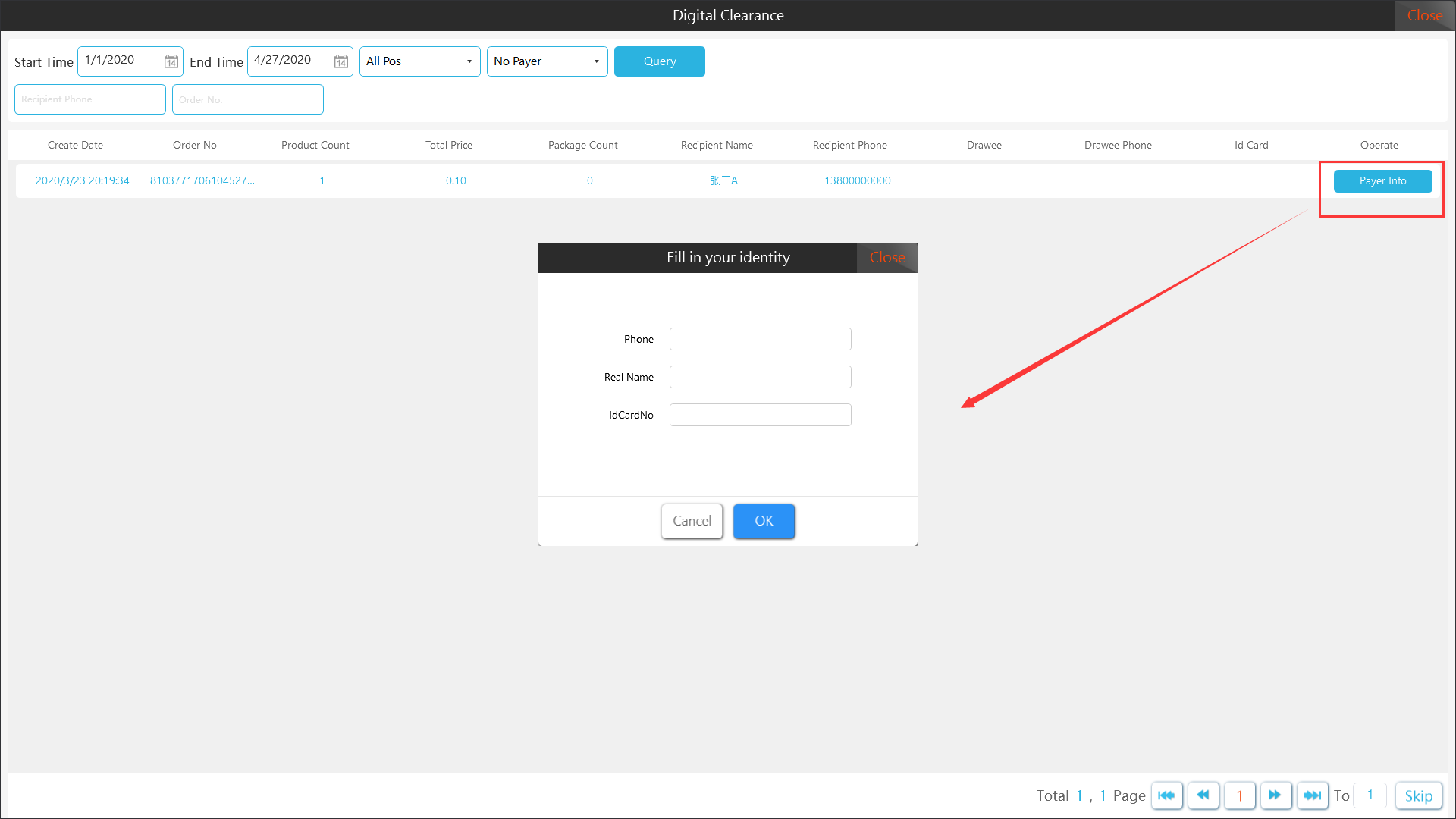This screenshot has width=1456, height=819.
Task: Cancel the identity dialog
Action: tap(692, 521)
